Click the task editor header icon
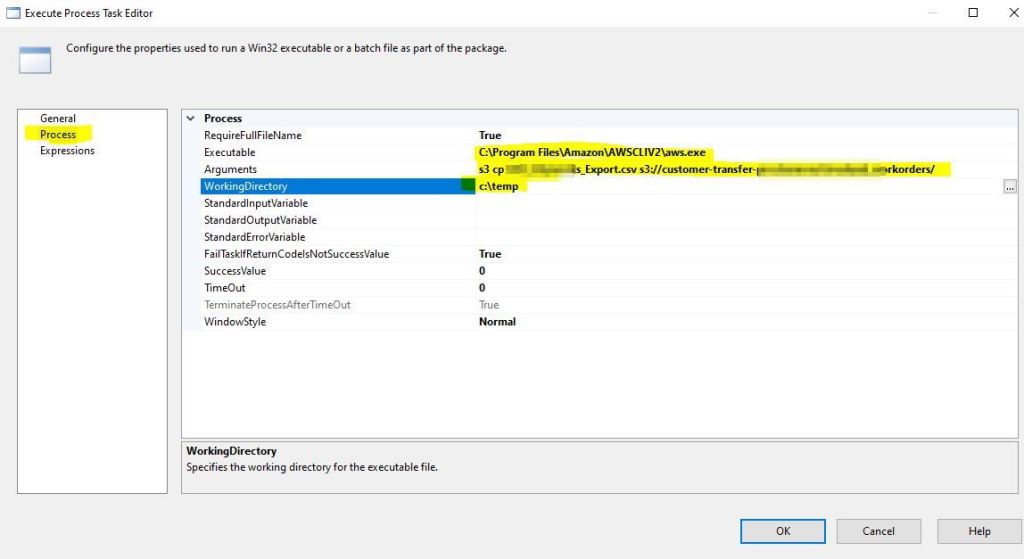The width and height of the screenshot is (1024, 559). (x=35, y=59)
